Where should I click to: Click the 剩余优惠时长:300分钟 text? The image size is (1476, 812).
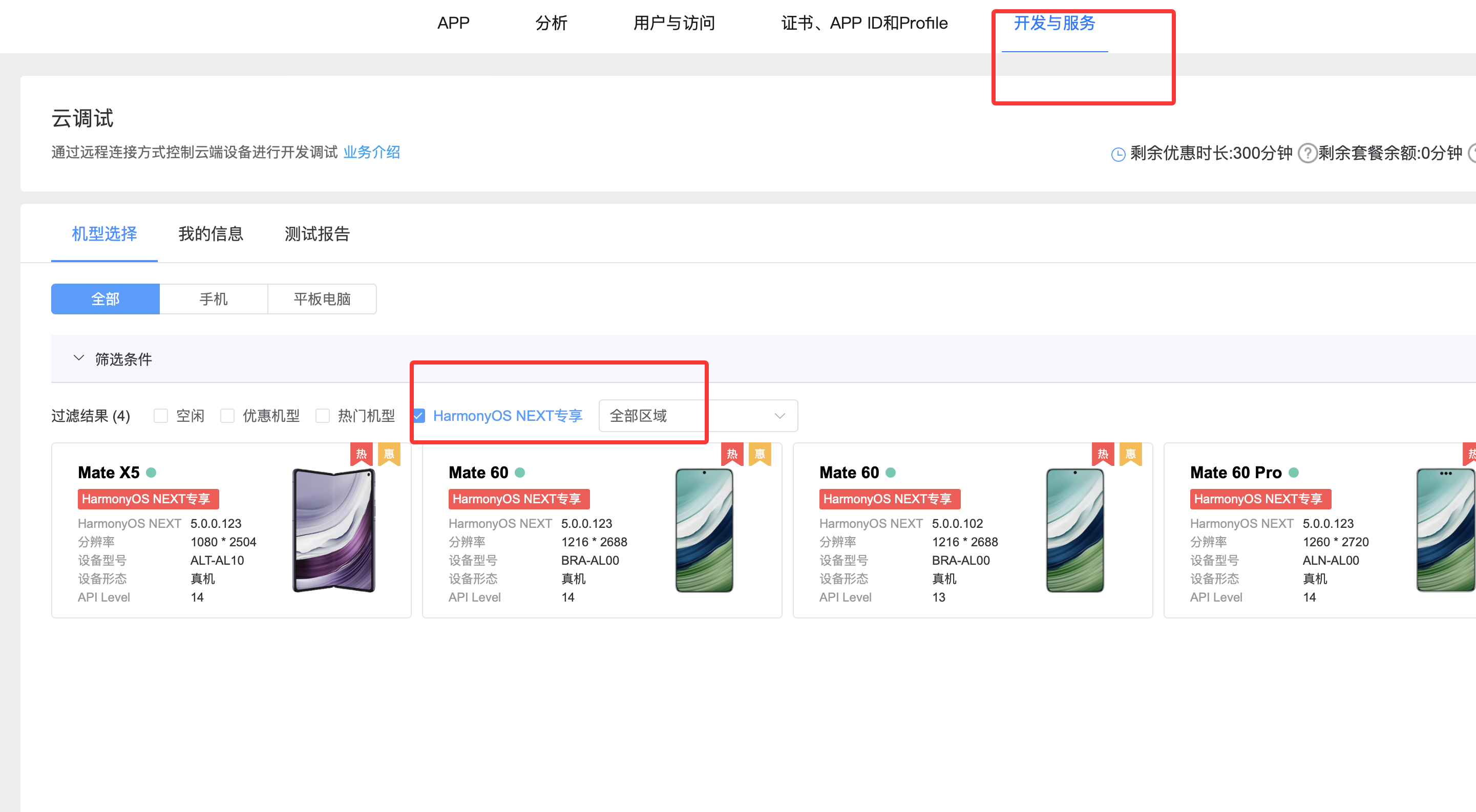[x=1211, y=153]
